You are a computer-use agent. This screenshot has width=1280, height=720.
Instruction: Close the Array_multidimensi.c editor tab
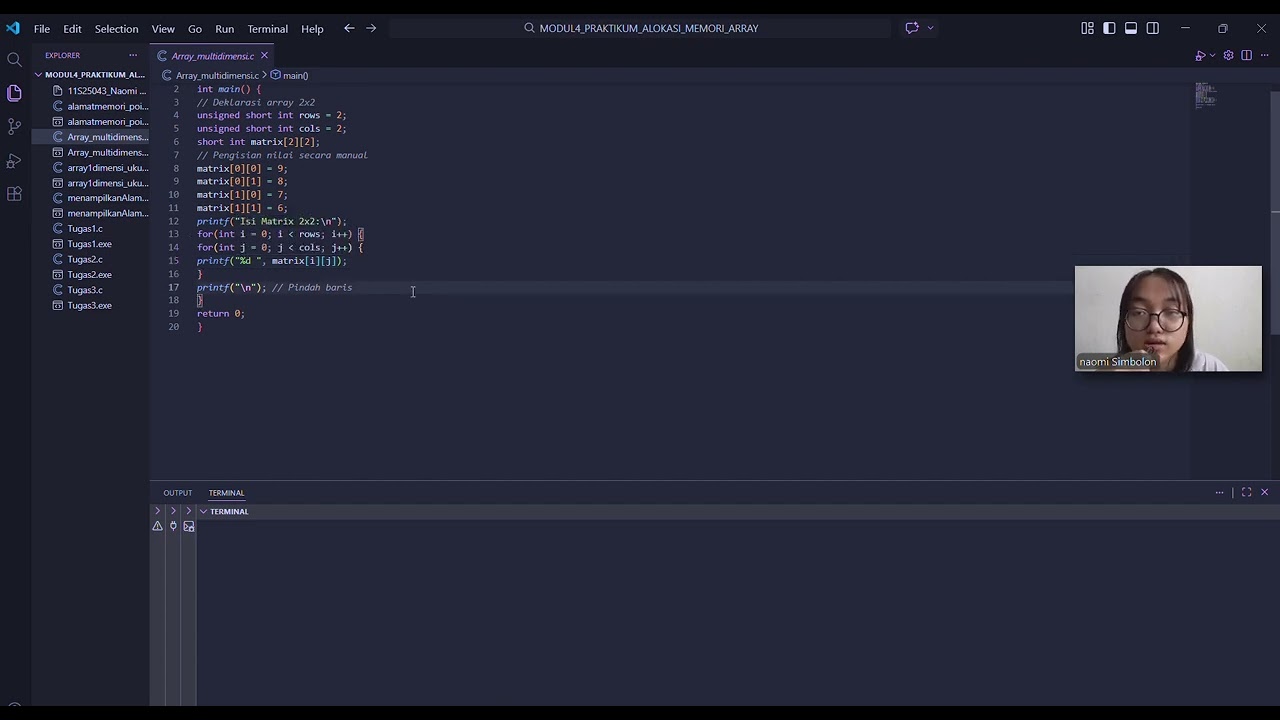tap(264, 56)
